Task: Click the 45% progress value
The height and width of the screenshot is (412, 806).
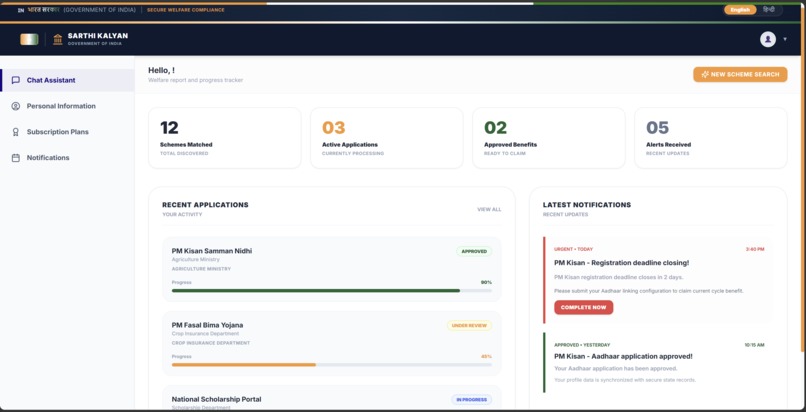Action: pos(486,357)
